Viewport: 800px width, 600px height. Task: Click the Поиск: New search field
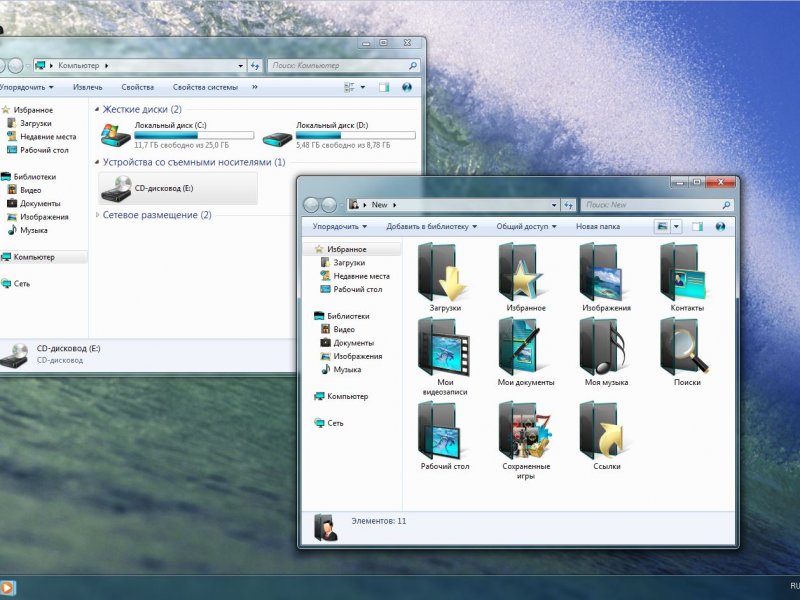657,205
